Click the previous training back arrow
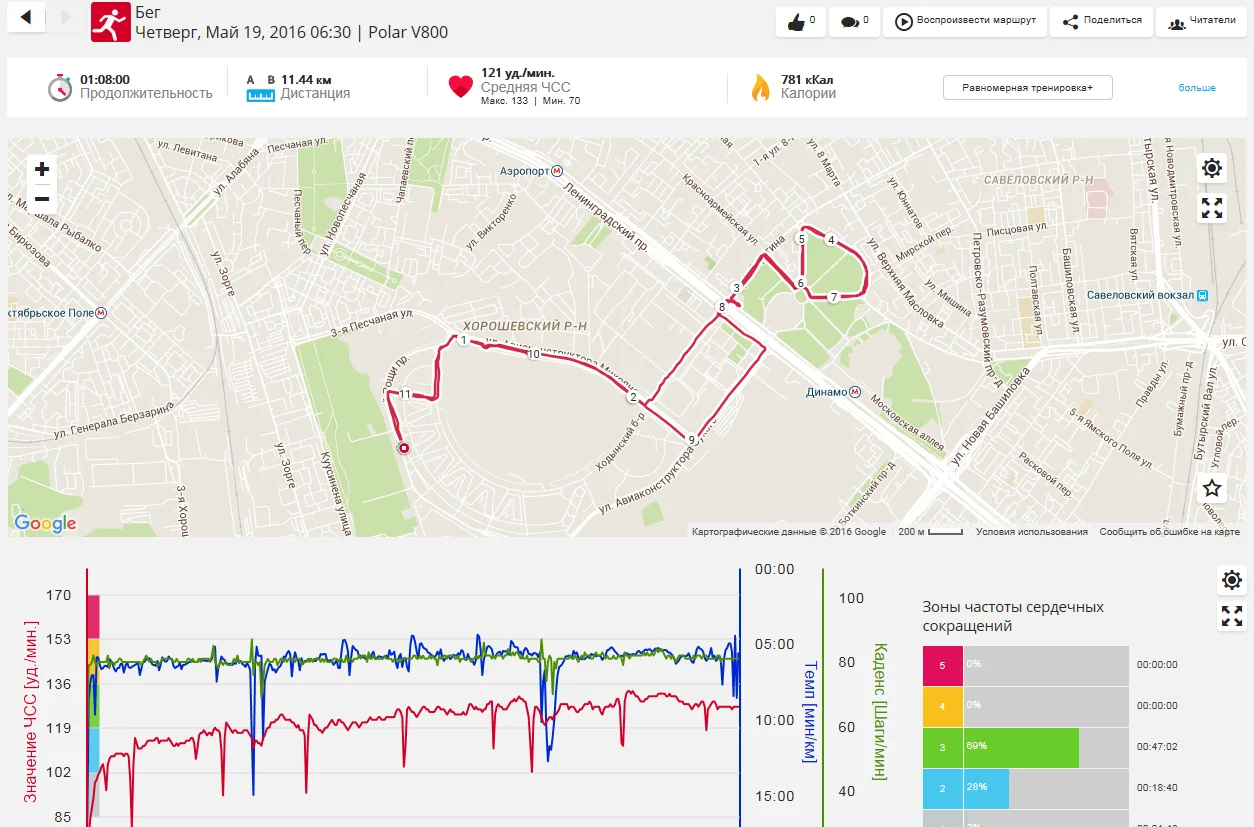The image size is (1254, 827). tap(26, 16)
